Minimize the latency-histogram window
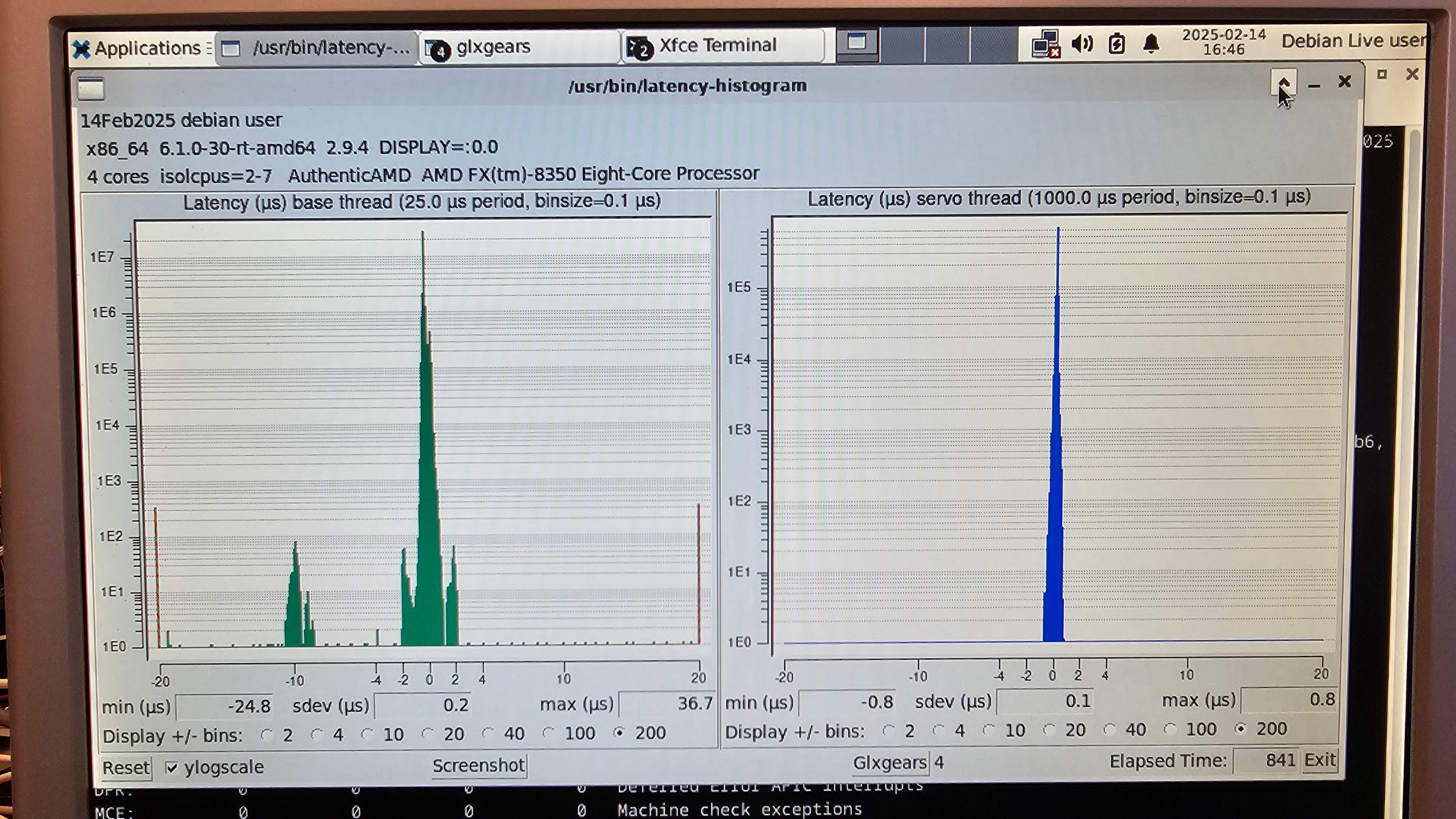Viewport: 1456px width, 819px height. [x=1314, y=85]
